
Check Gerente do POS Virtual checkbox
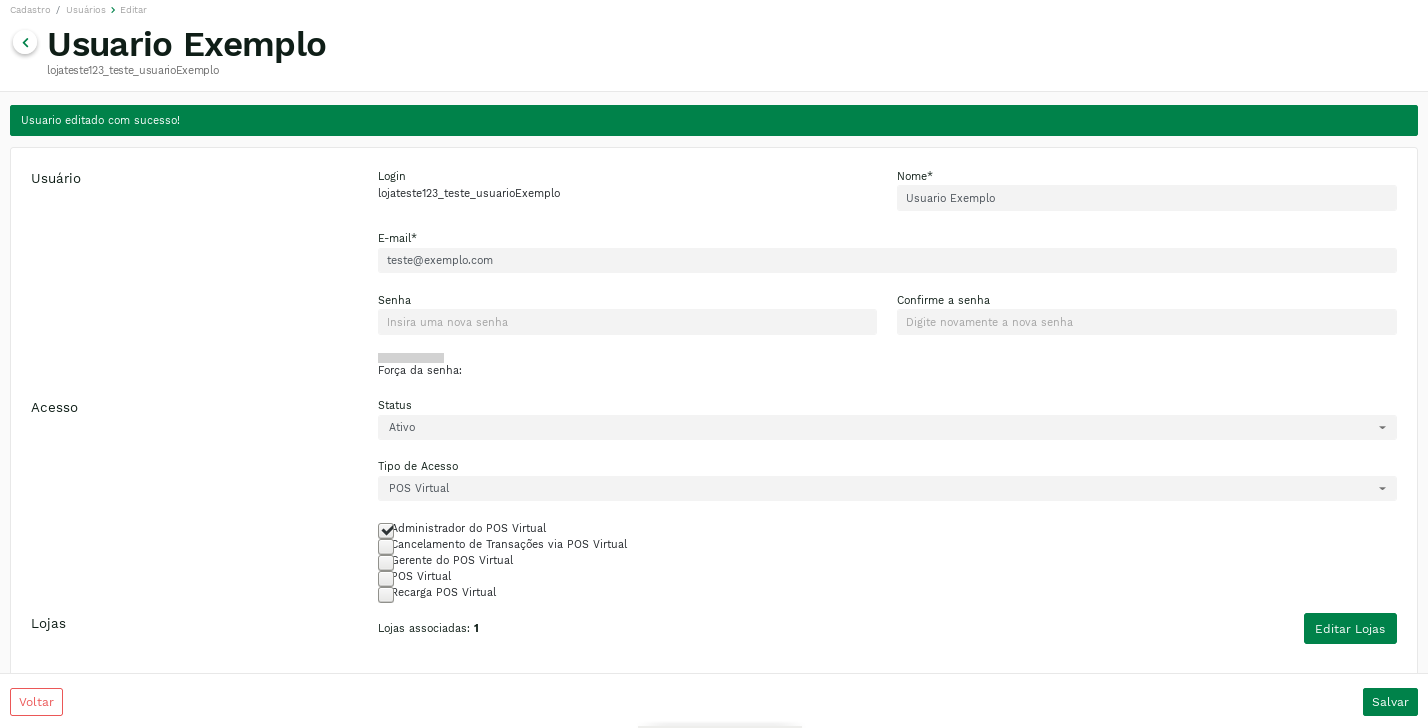pos(386,562)
